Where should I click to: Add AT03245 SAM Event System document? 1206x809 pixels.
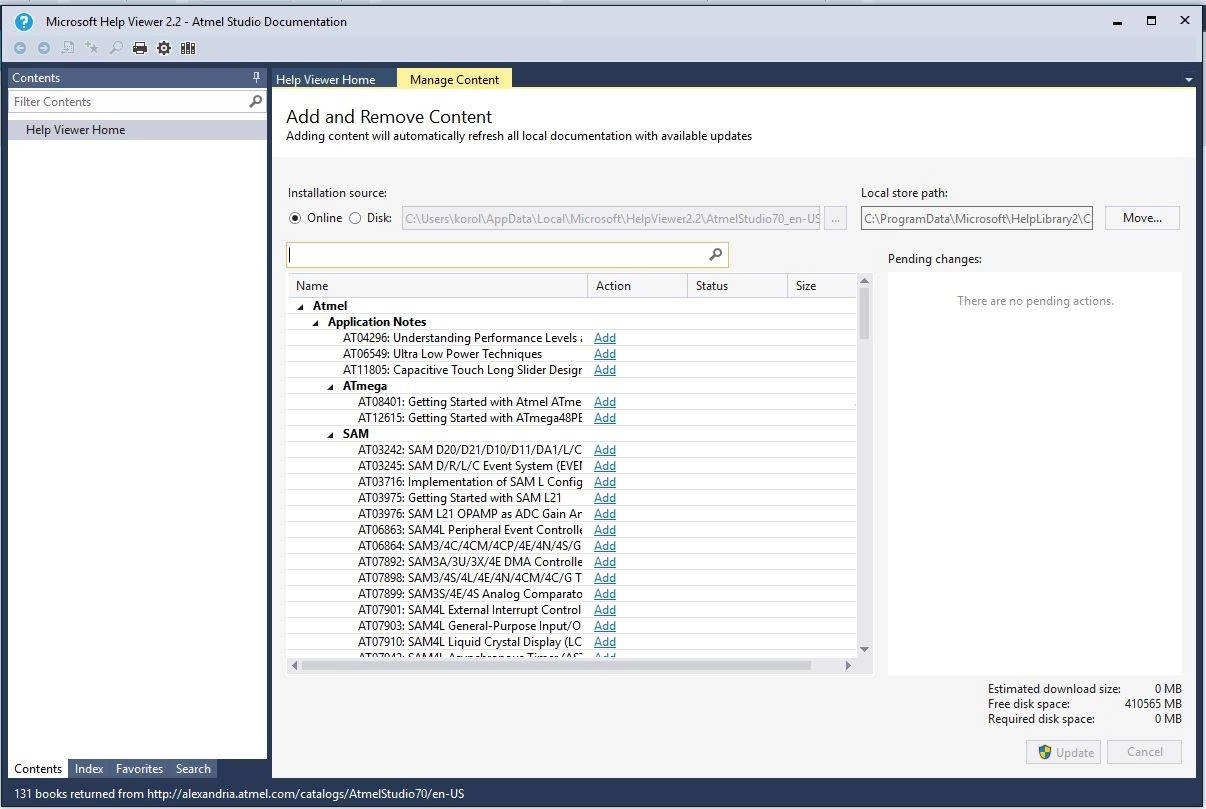pos(605,466)
